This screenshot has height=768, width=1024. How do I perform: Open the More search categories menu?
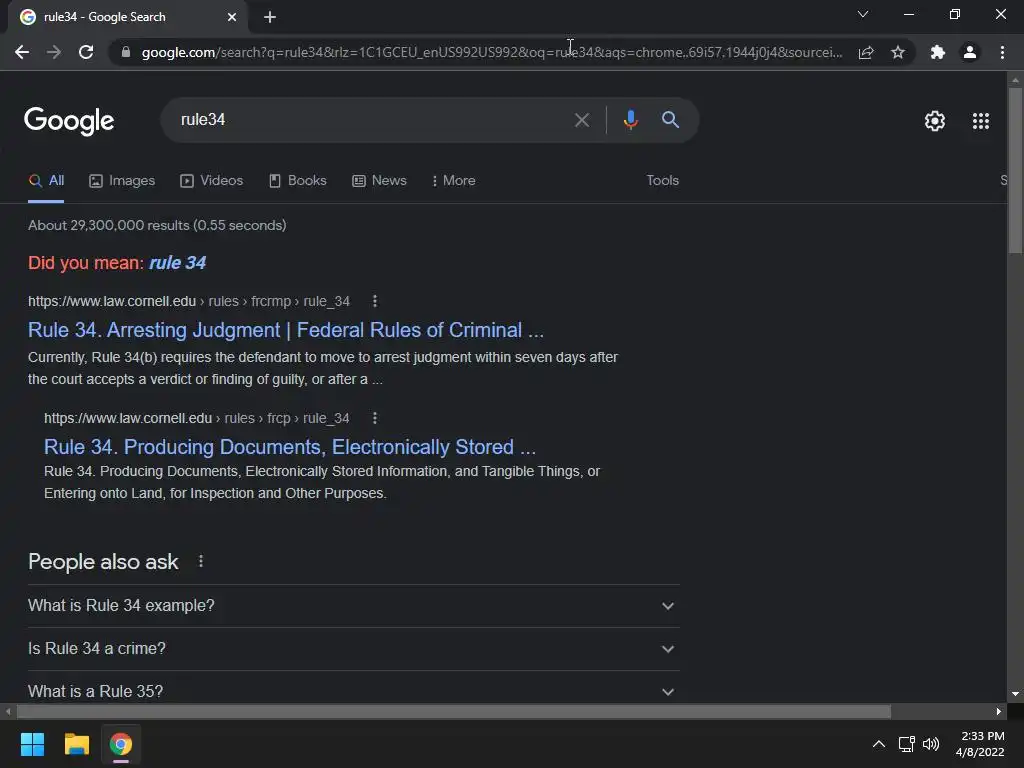tap(453, 181)
